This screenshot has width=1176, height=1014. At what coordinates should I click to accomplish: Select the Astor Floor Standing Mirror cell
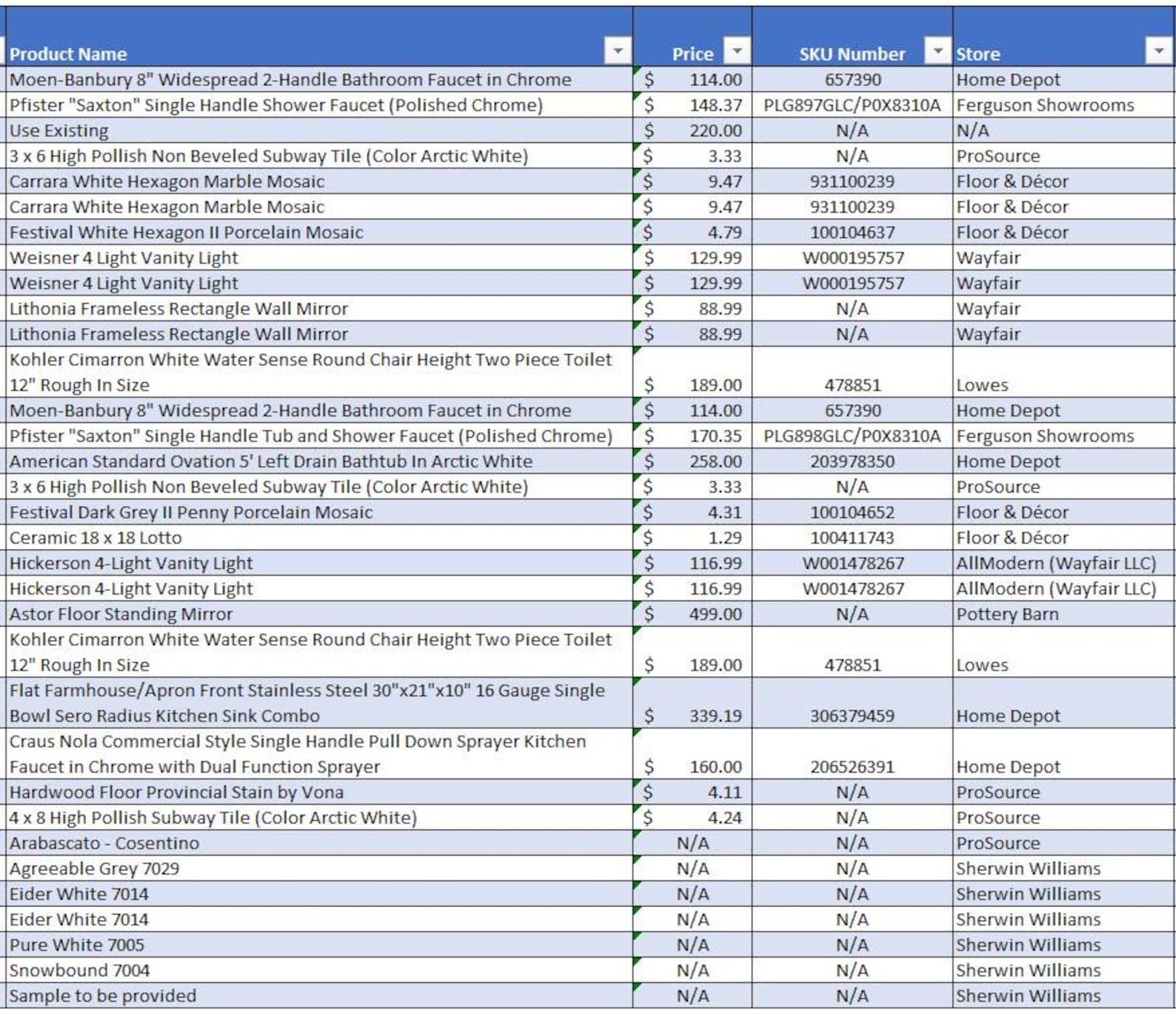pos(319,614)
